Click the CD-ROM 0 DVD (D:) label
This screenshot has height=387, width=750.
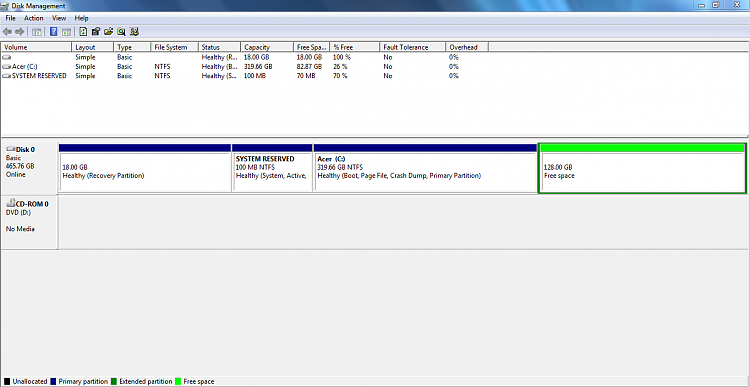(29, 222)
